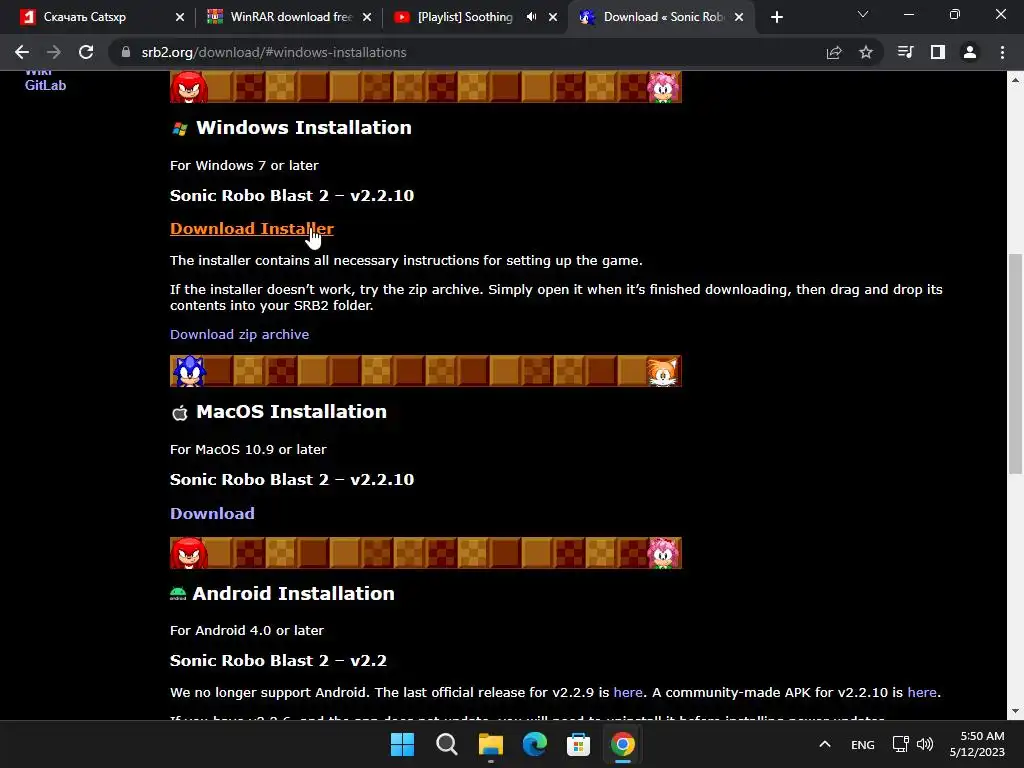Close the Скачать Catsxp tab
Screen dimensions: 1024x768
click(180, 17)
